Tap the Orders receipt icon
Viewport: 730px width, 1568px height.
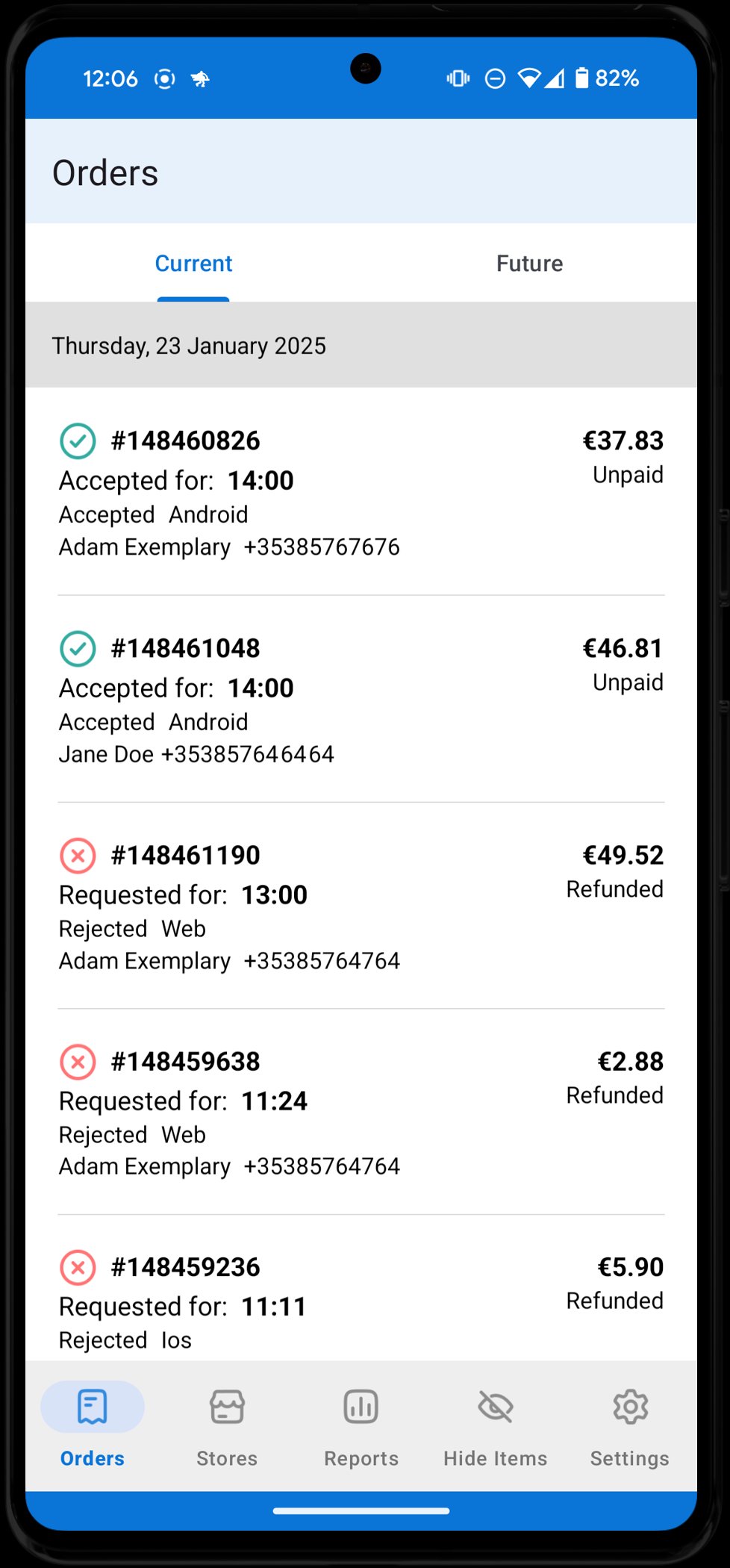[x=93, y=1407]
